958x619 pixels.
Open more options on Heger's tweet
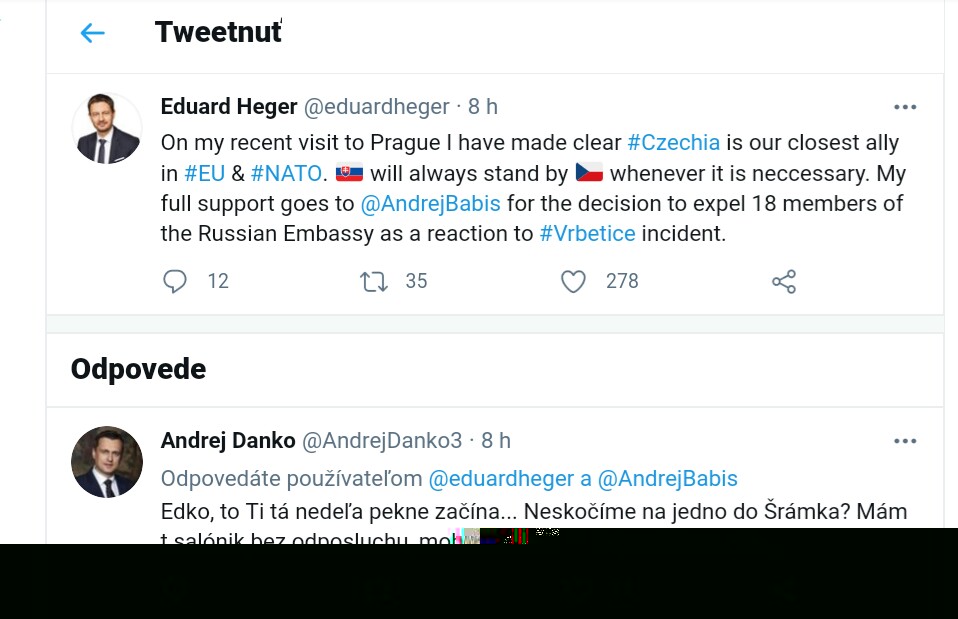[x=905, y=107]
